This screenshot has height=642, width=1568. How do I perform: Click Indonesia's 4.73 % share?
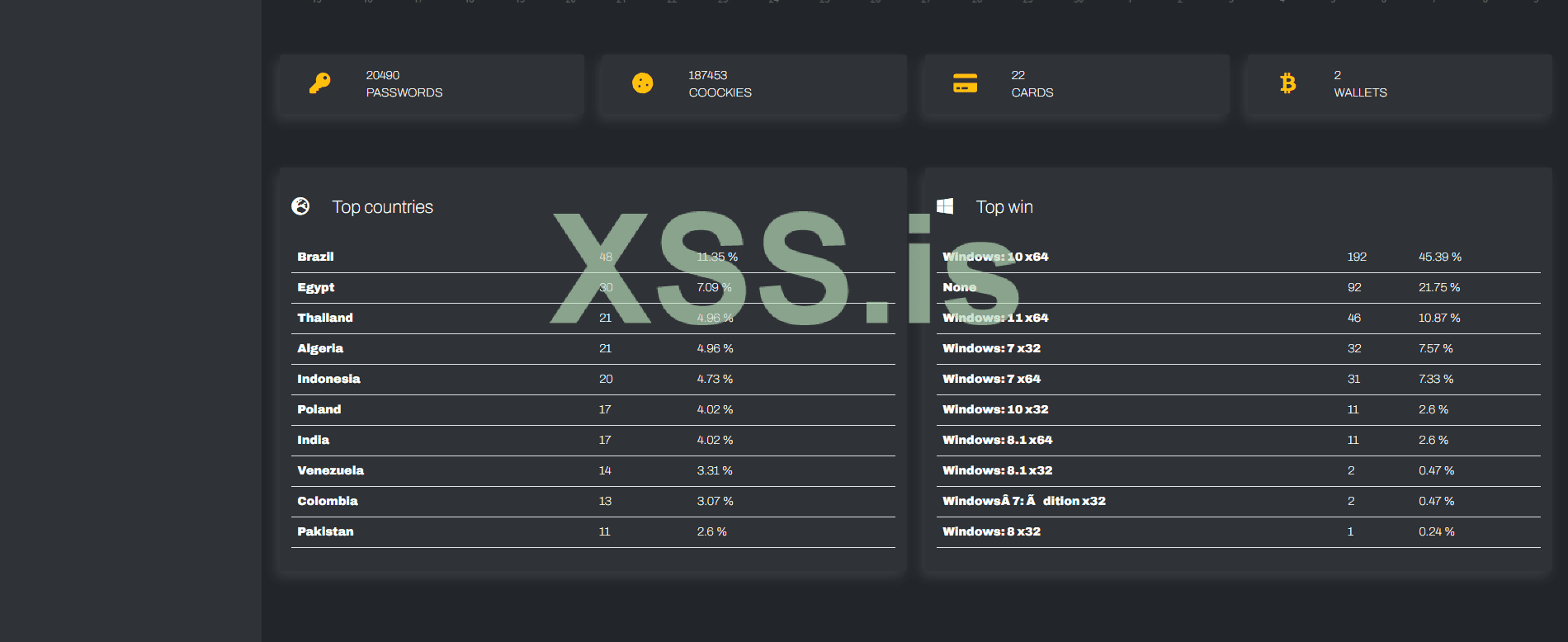tap(716, 379)
